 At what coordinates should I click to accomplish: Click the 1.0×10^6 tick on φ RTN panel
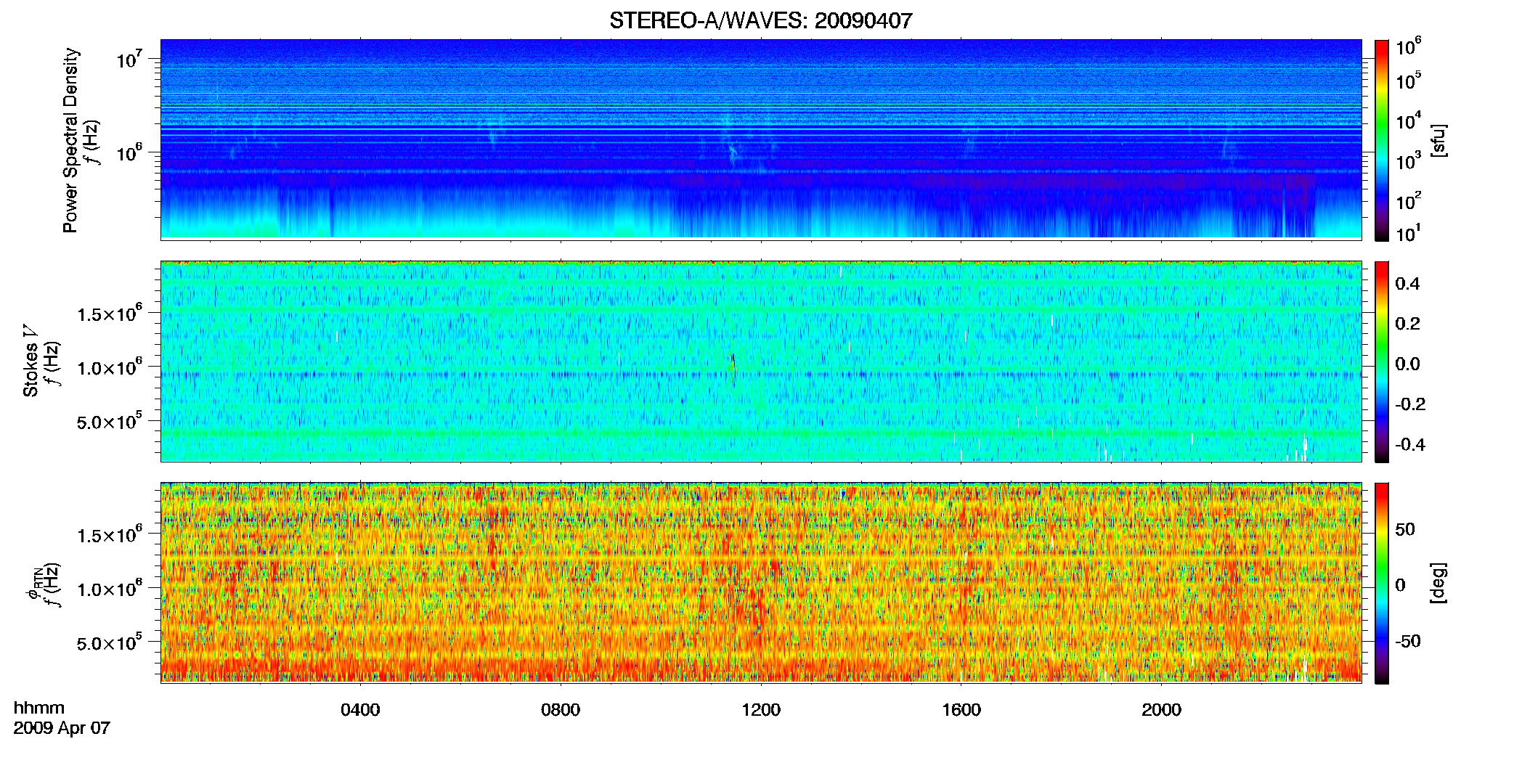point(110,588)
